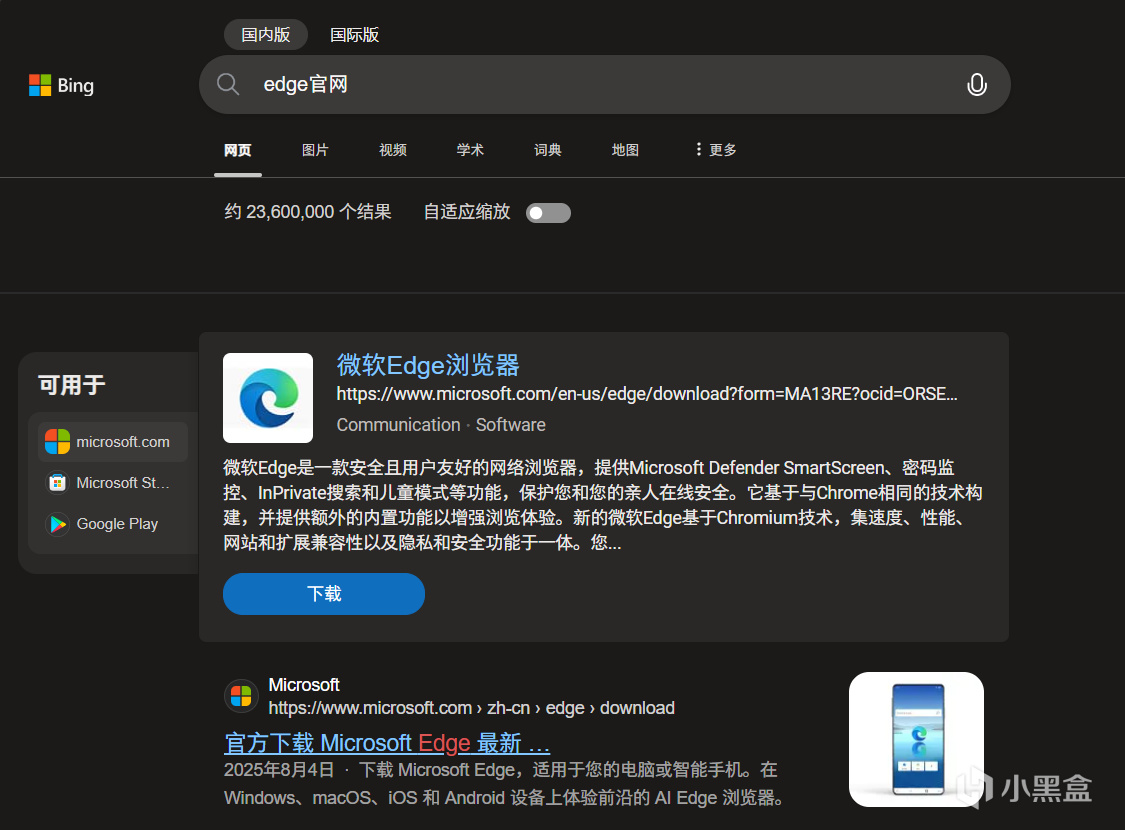The image size is (1125, 830).
Task: Click the blue 下载 button
Action: [324, 594]
